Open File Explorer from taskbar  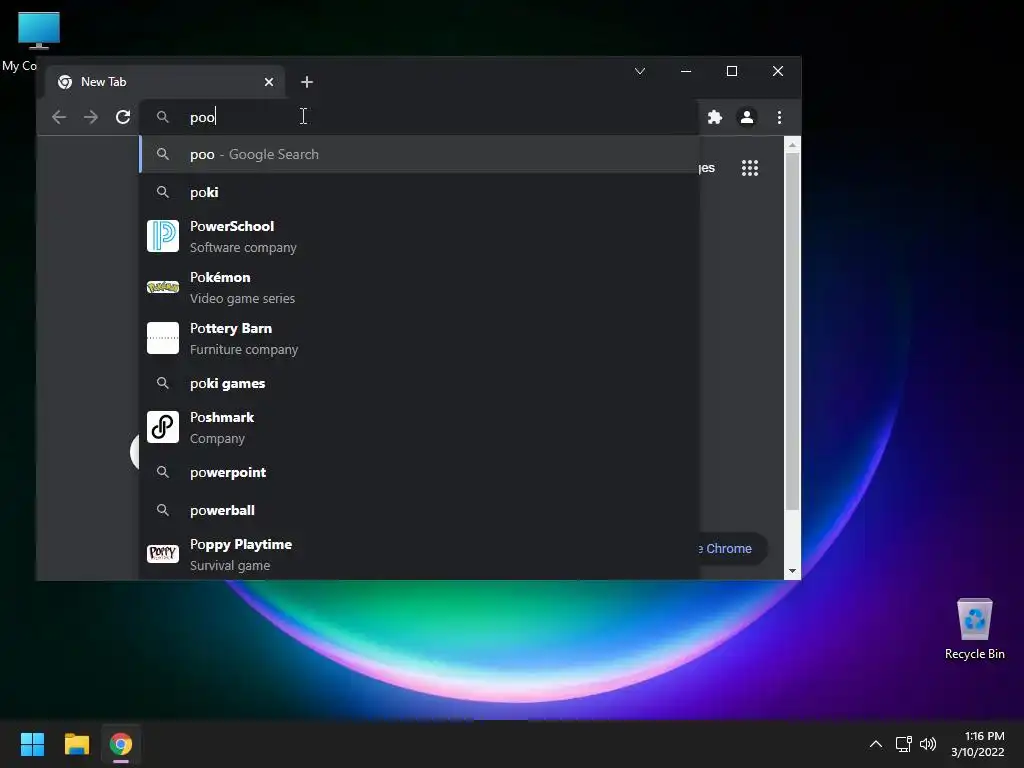pos(76,744)
